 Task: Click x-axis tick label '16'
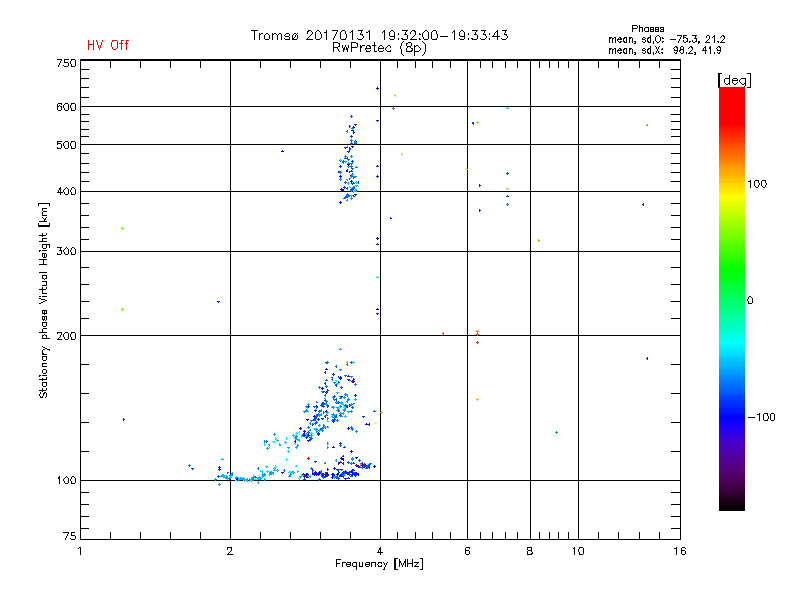pyautogui.click(x=680, y=551)
